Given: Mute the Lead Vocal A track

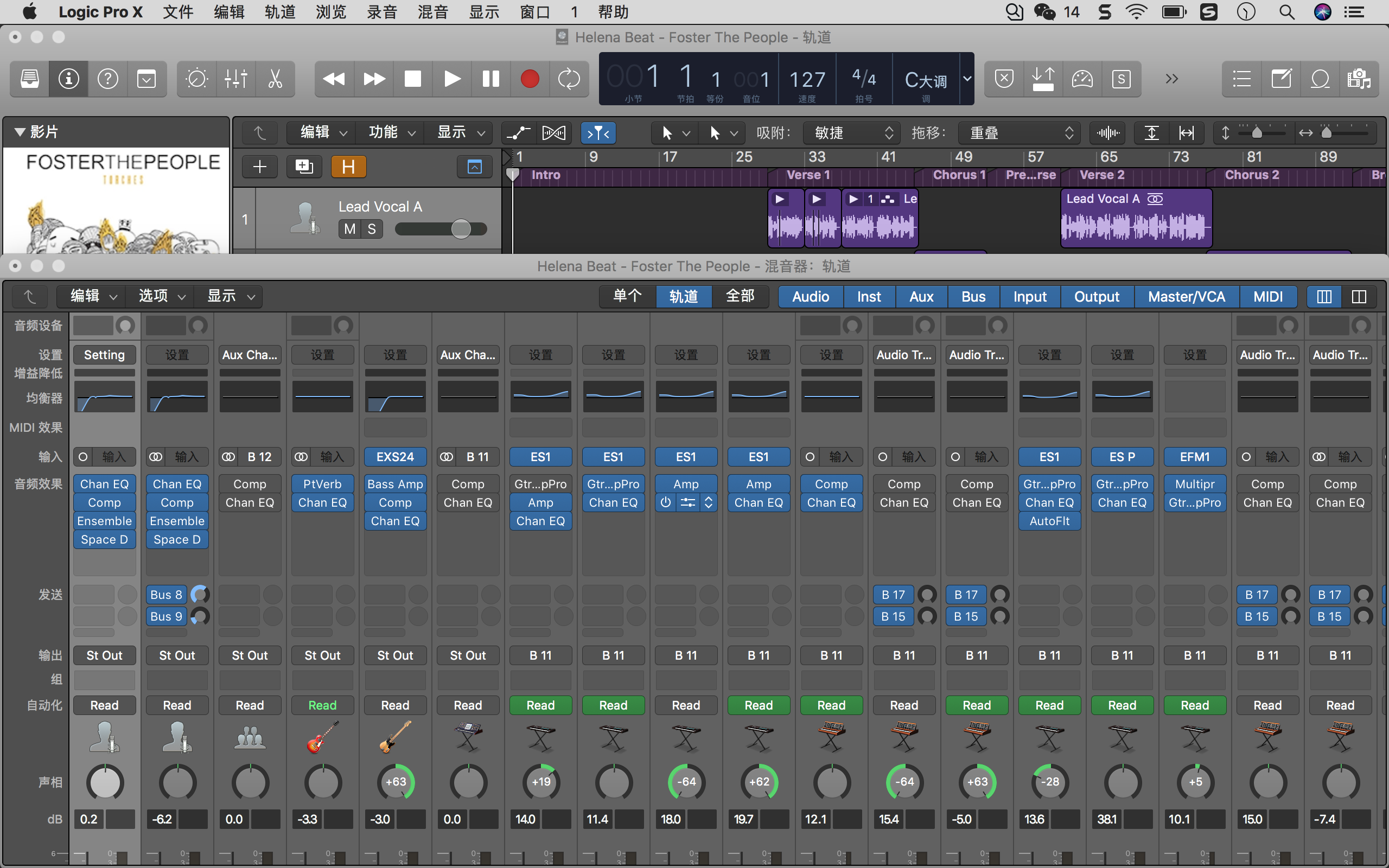Looking at the screenshot, I should [x=349, y=229].
